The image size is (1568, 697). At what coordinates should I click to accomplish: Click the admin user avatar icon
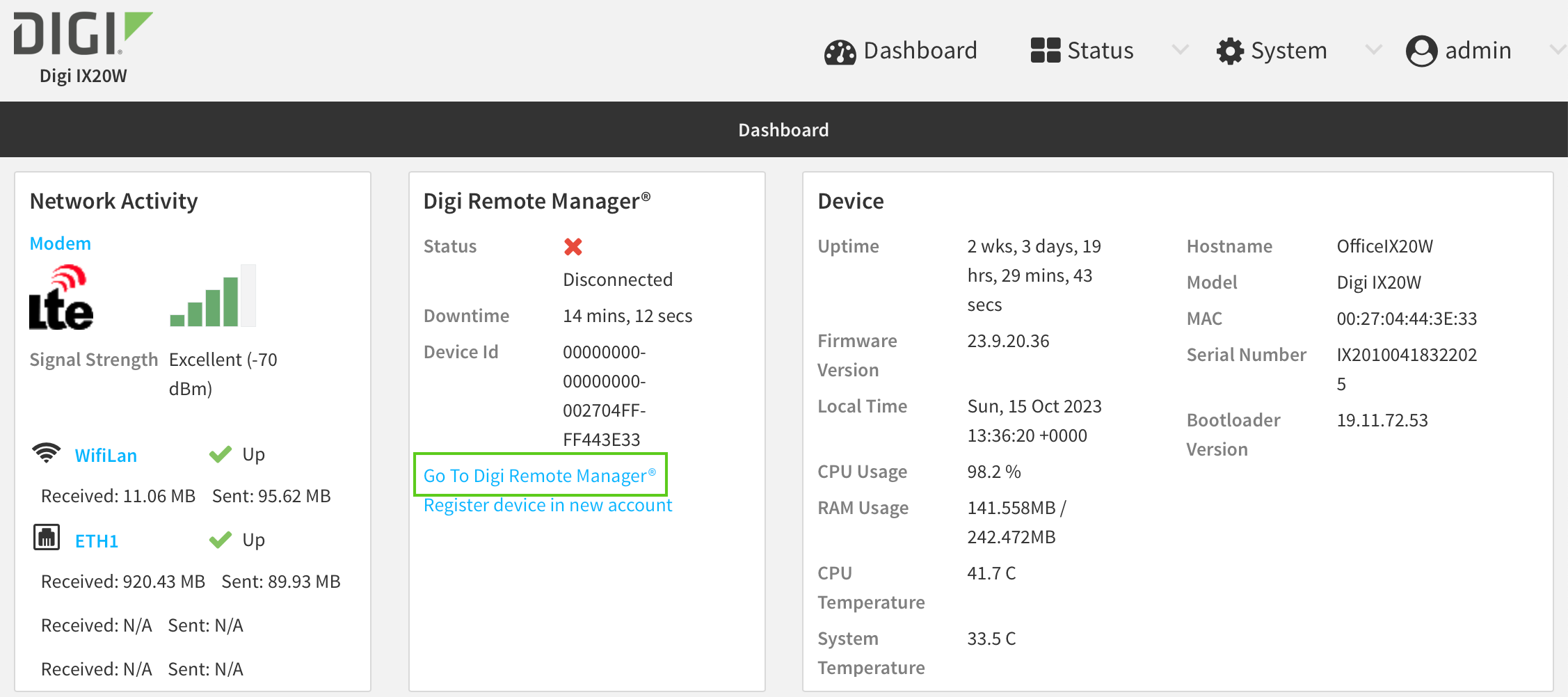(1421, 51)
